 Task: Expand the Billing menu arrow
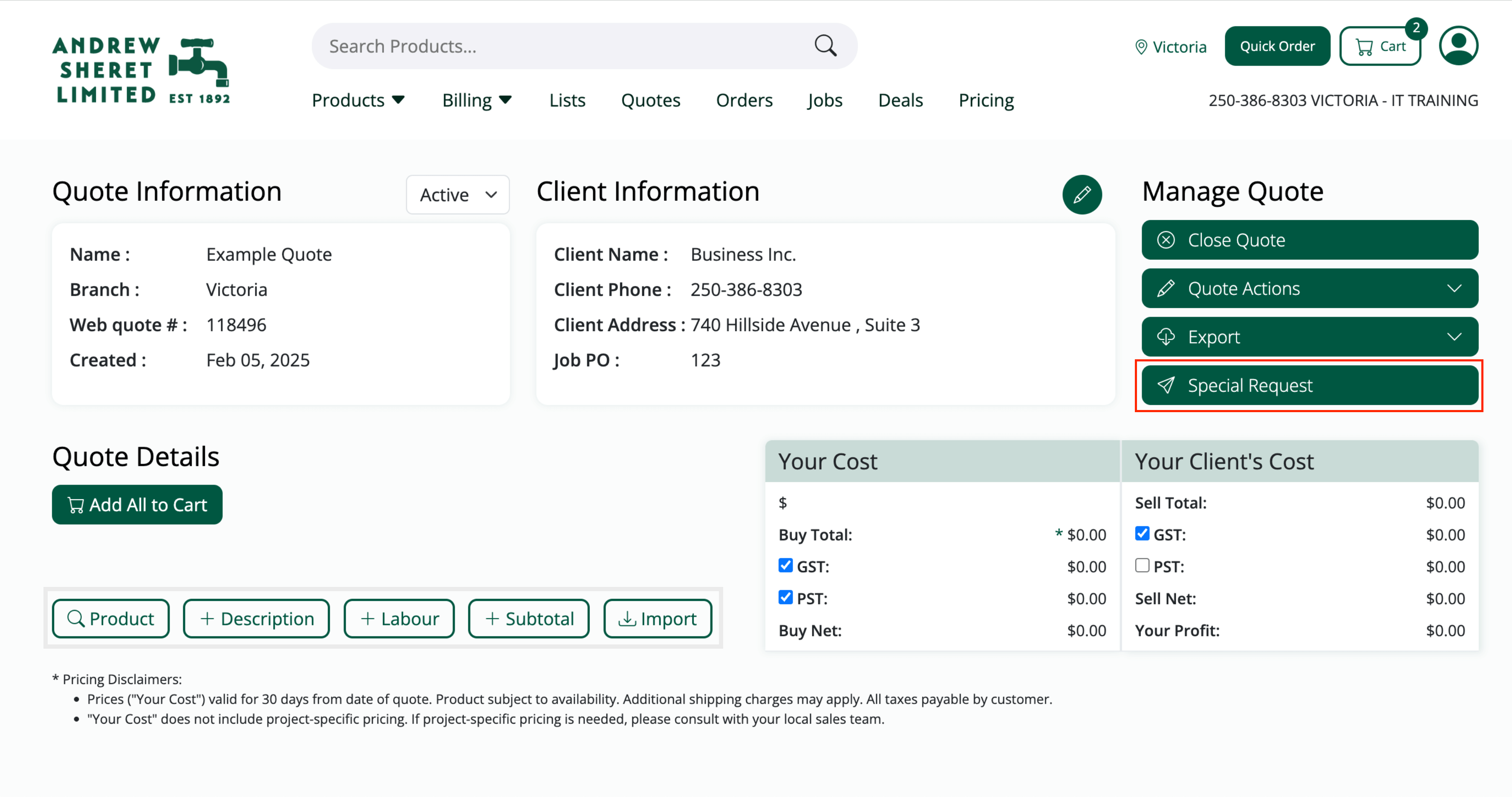coord(505,100)
